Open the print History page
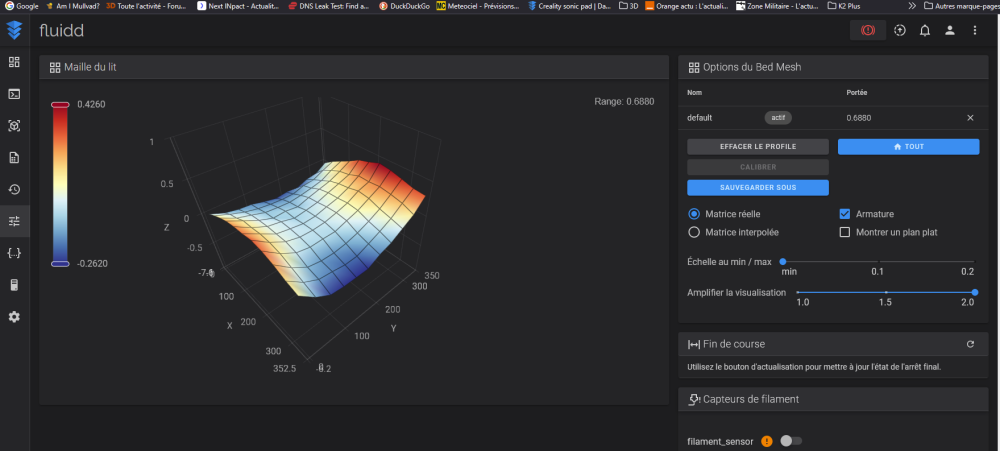Viewport: 1000px width, 451px height. click(x=14, y=189)
